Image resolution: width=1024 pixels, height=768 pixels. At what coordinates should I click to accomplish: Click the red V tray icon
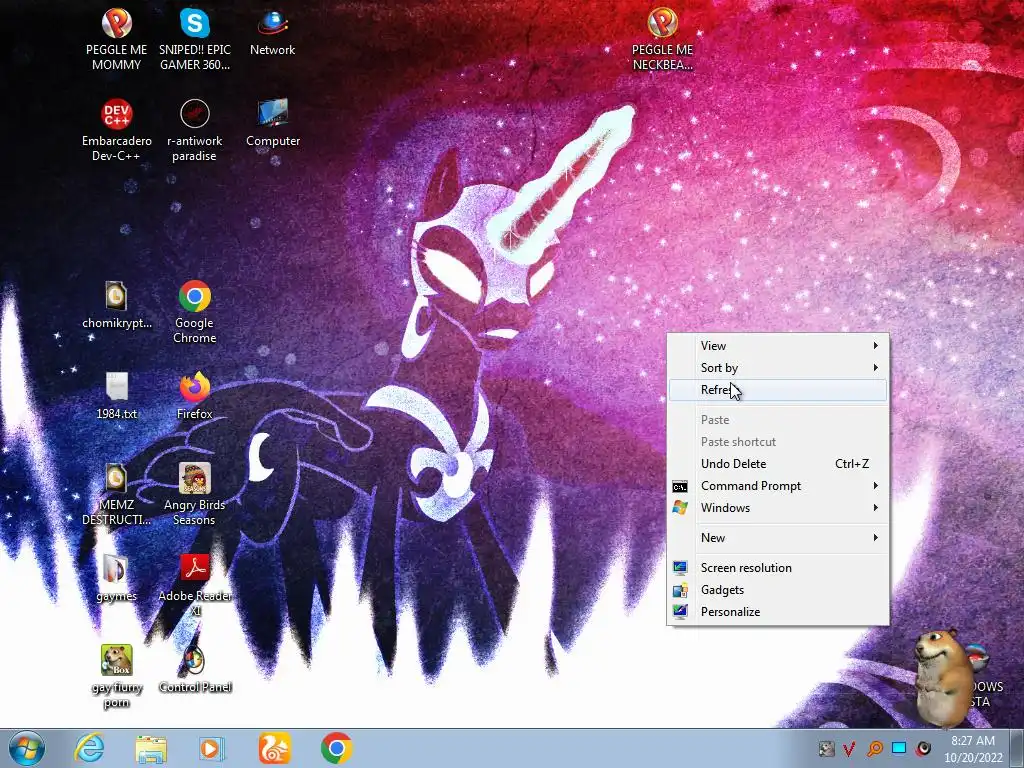849,748
